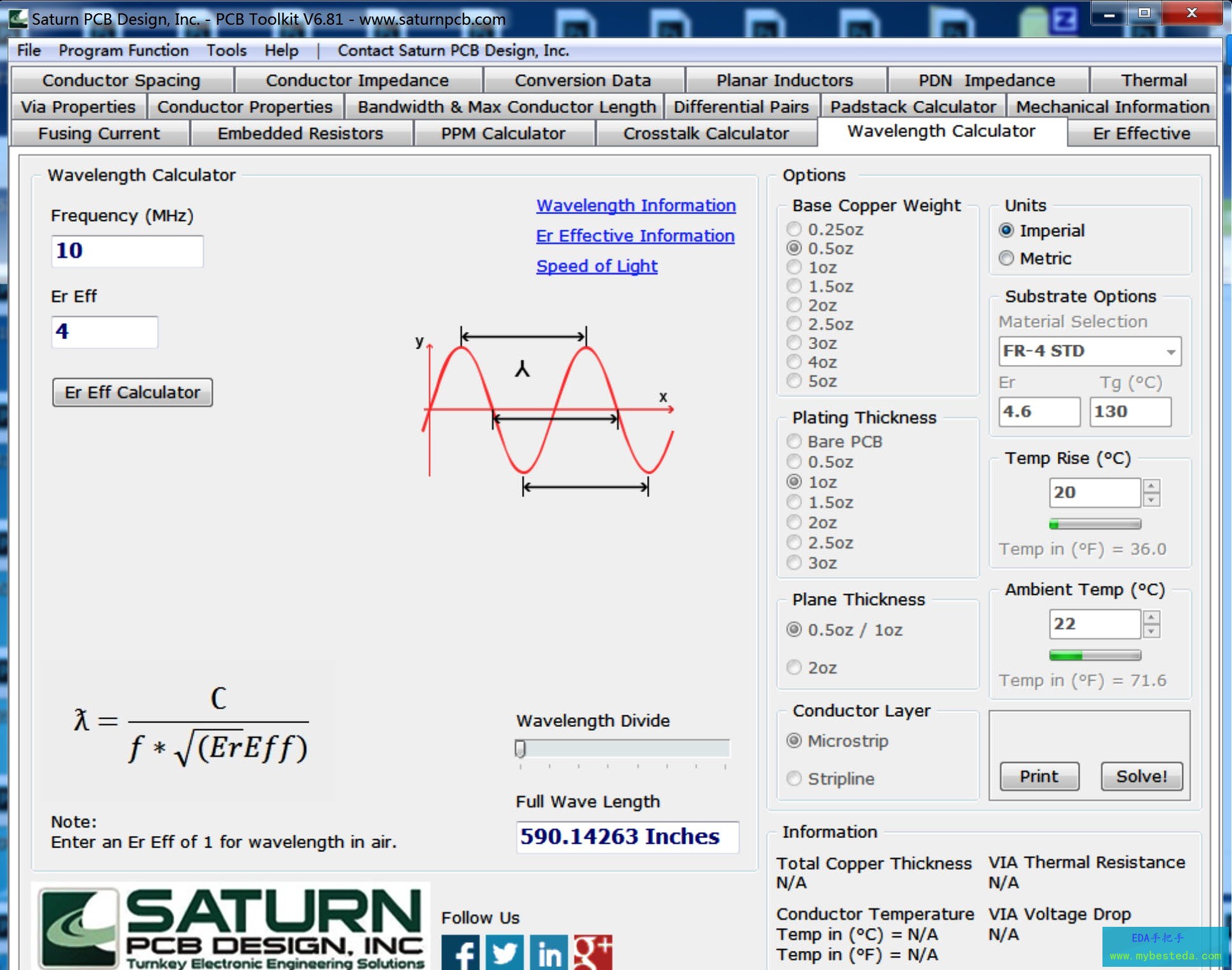Expand the FR-4 STD material dropdown
The image size is (1232, 970).
pos(1170,352)
